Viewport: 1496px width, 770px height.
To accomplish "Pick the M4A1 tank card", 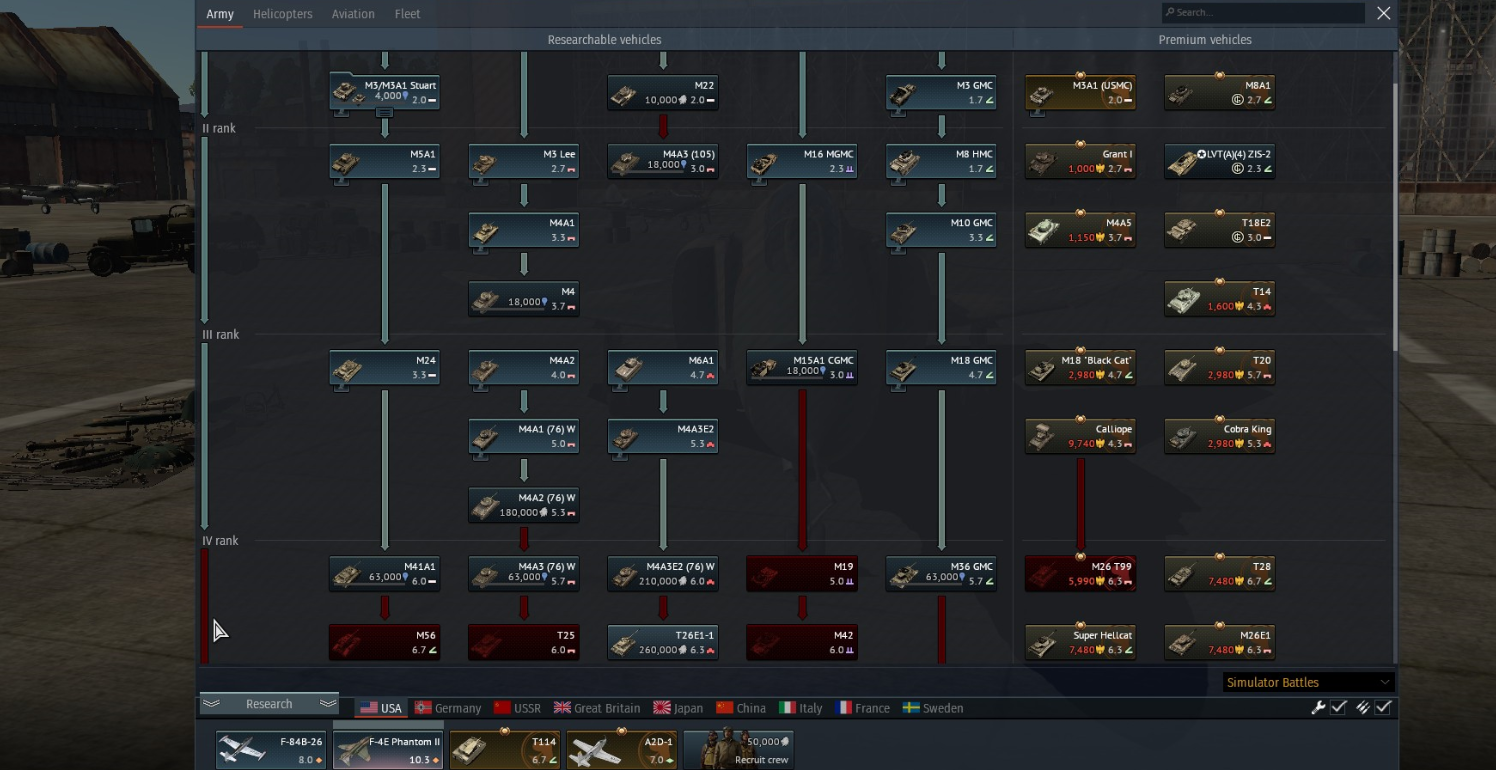I will (524, 230).
